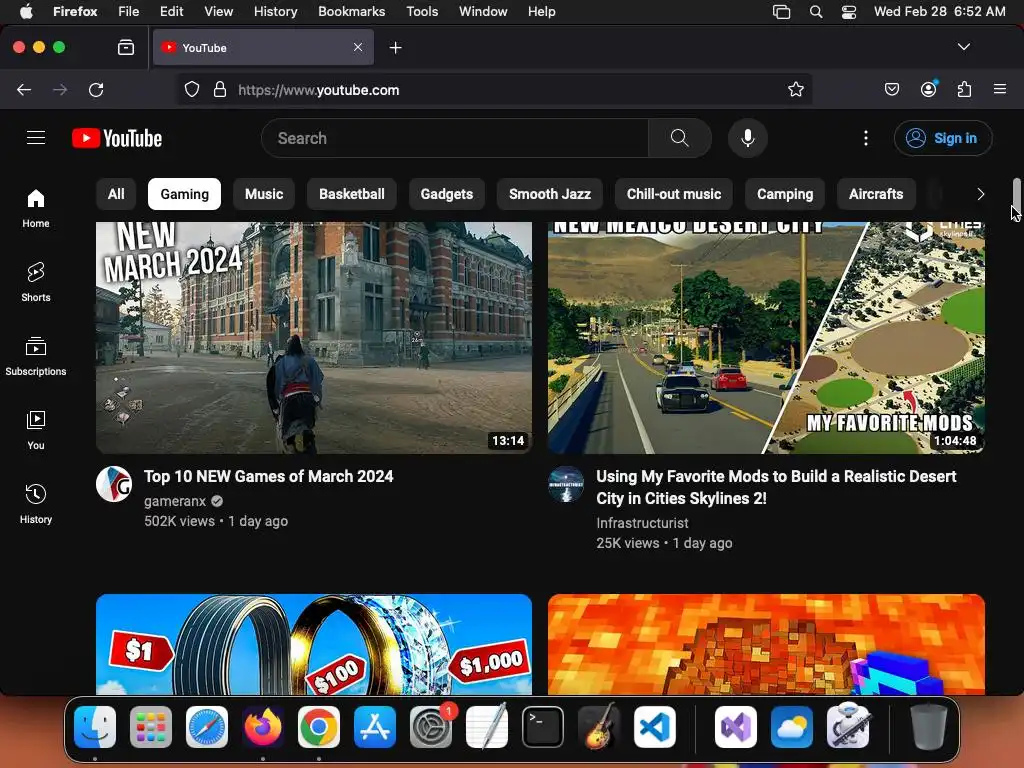
Task: Go to Home in the sidebar
Action: pyautogui.click(x=36, y=208)
